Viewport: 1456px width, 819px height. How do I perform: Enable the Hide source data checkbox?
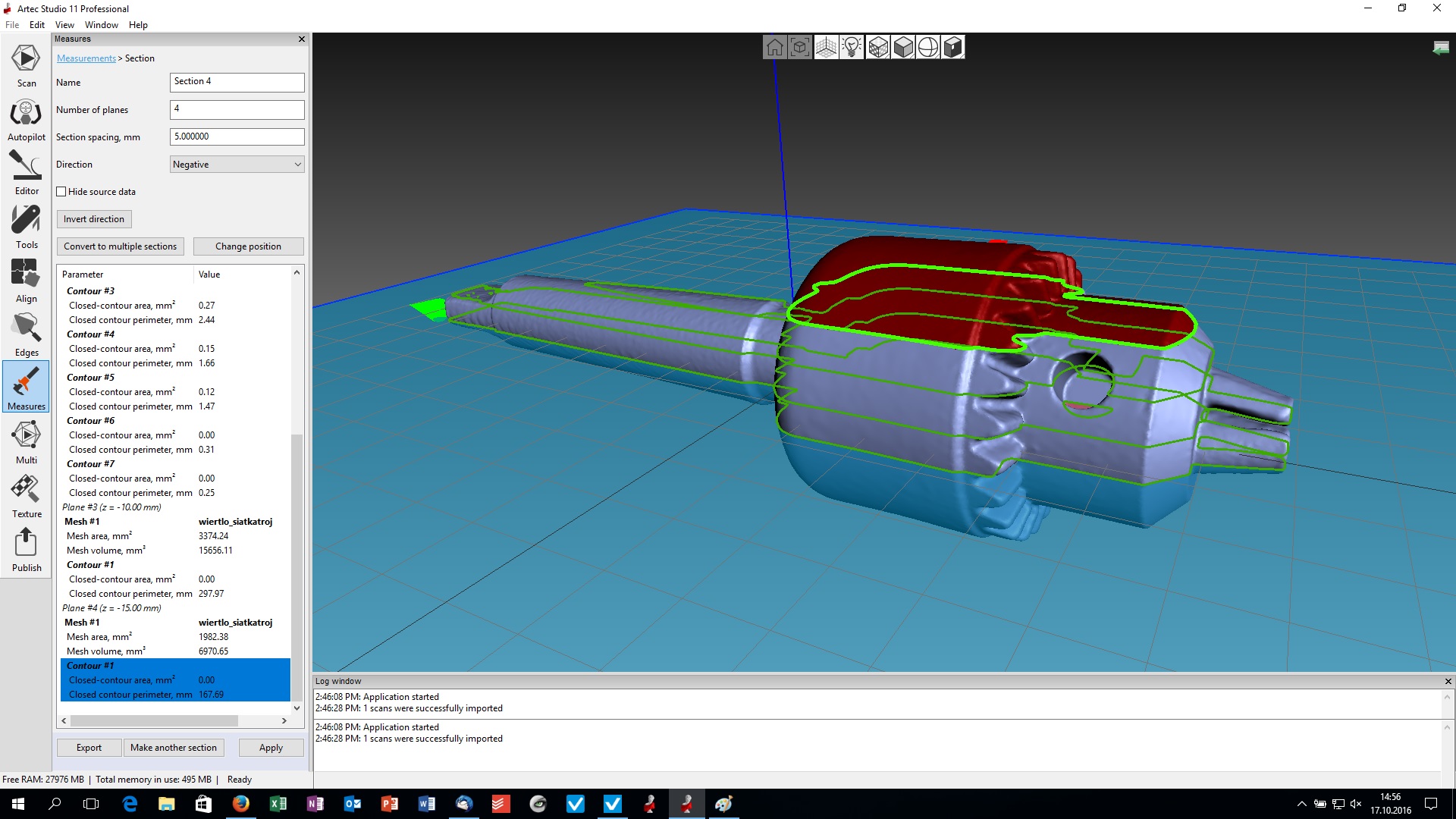pyautogui.click(x=61, y=191)
